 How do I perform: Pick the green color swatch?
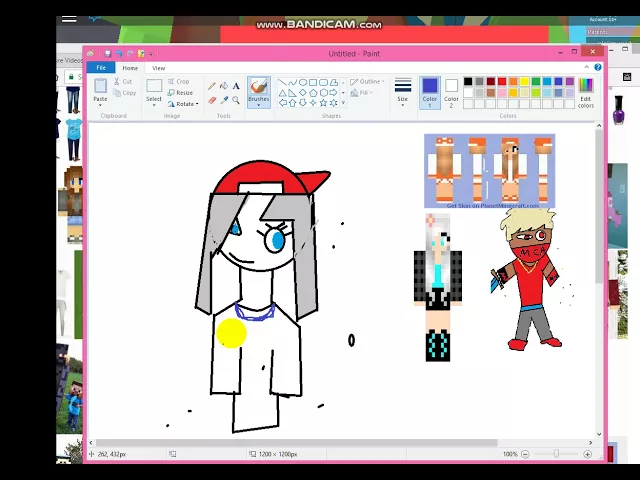536,81
